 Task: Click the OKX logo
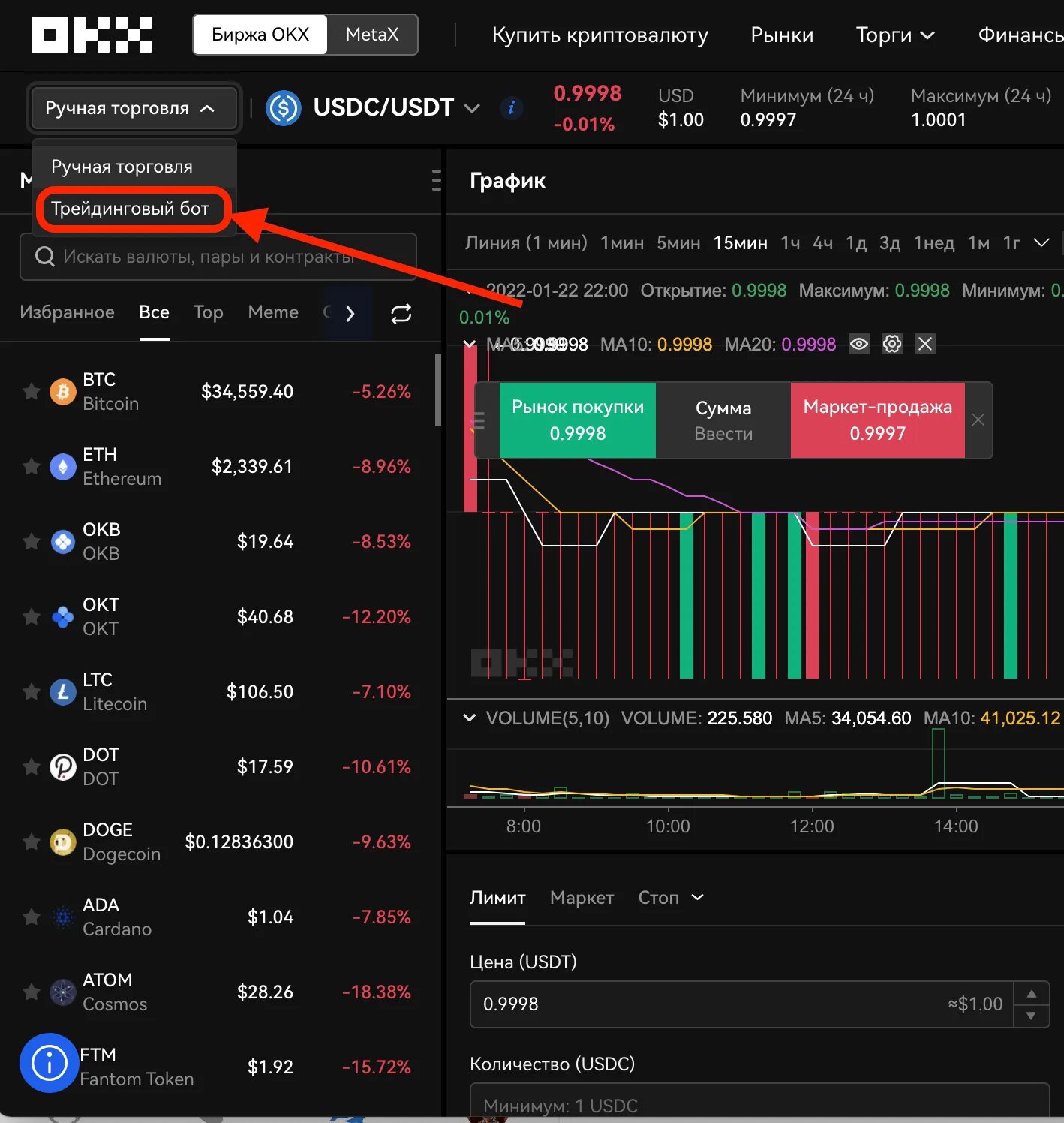pyautogui.click(x=92, y=35)
